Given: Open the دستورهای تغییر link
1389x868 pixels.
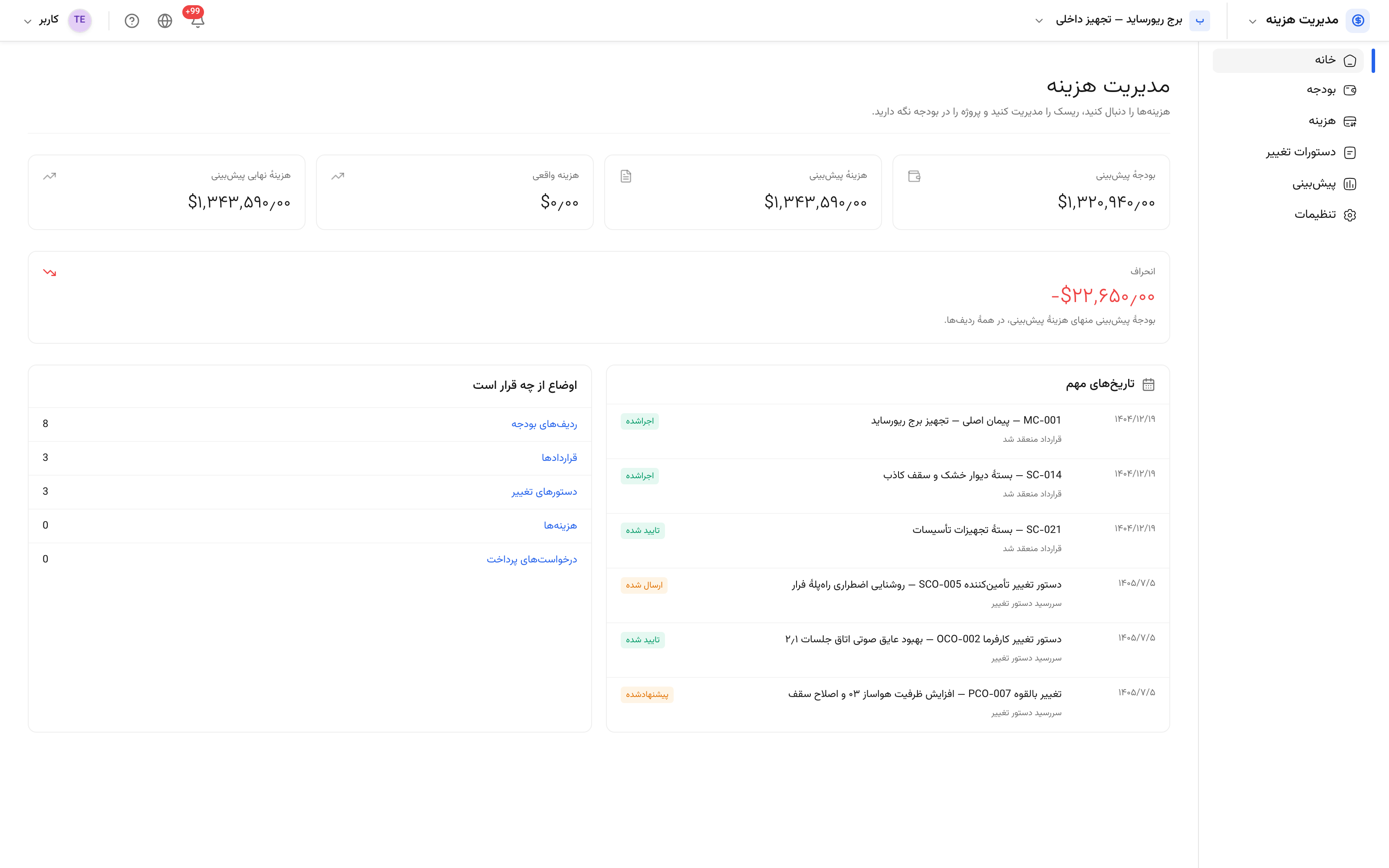Looking at the screenshot, I should 544,492.
